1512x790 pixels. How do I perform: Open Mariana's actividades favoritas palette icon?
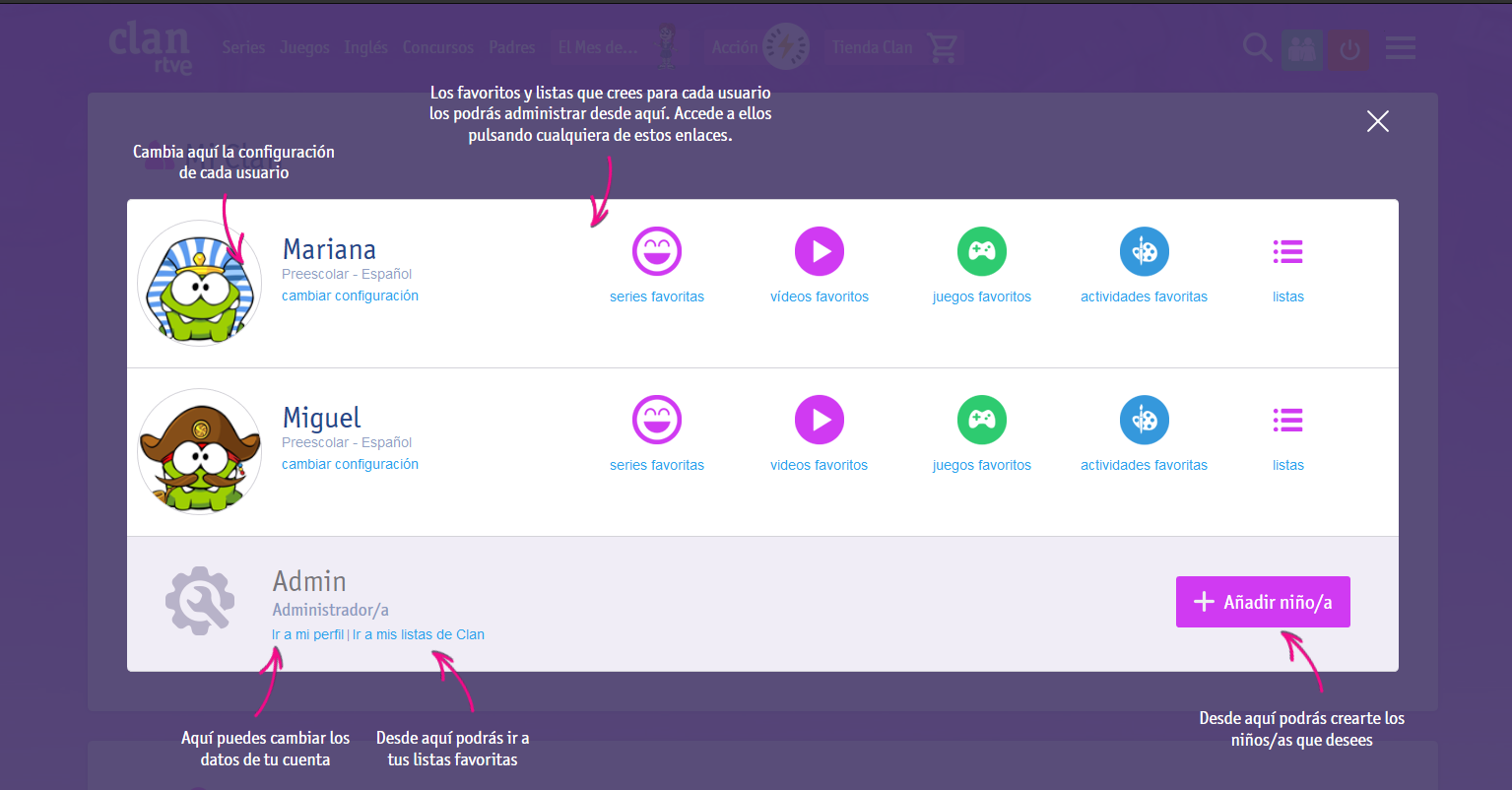point(1145,251)
